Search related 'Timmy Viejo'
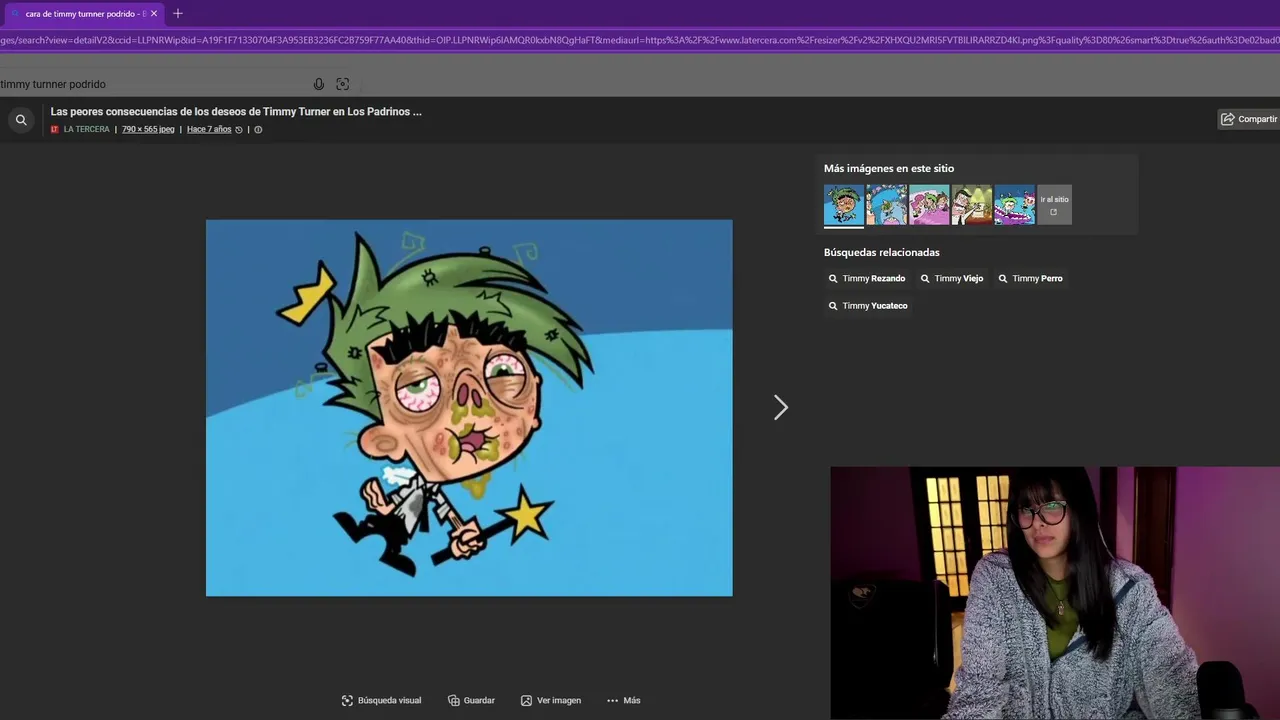1280x720 pixels. (x=952, y=279)
